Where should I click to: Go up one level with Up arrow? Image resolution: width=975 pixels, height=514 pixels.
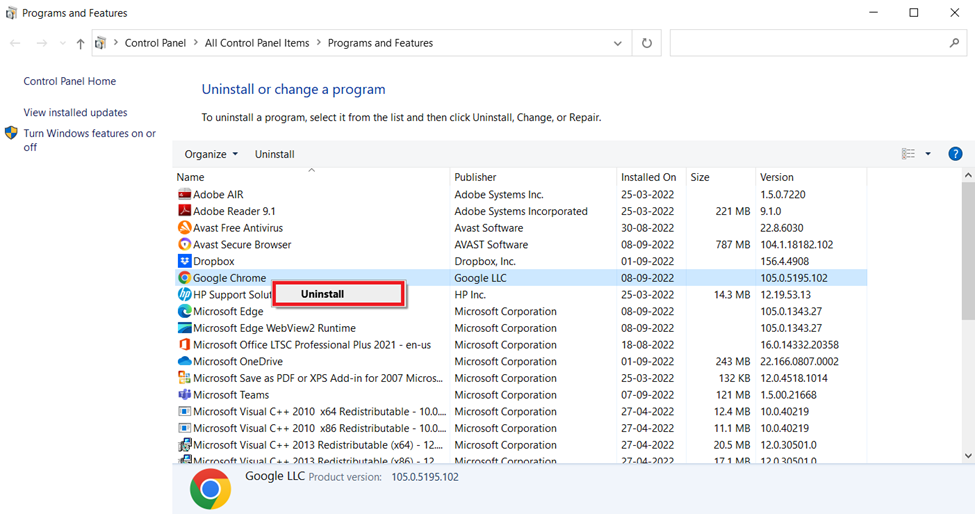click(80, 44)
